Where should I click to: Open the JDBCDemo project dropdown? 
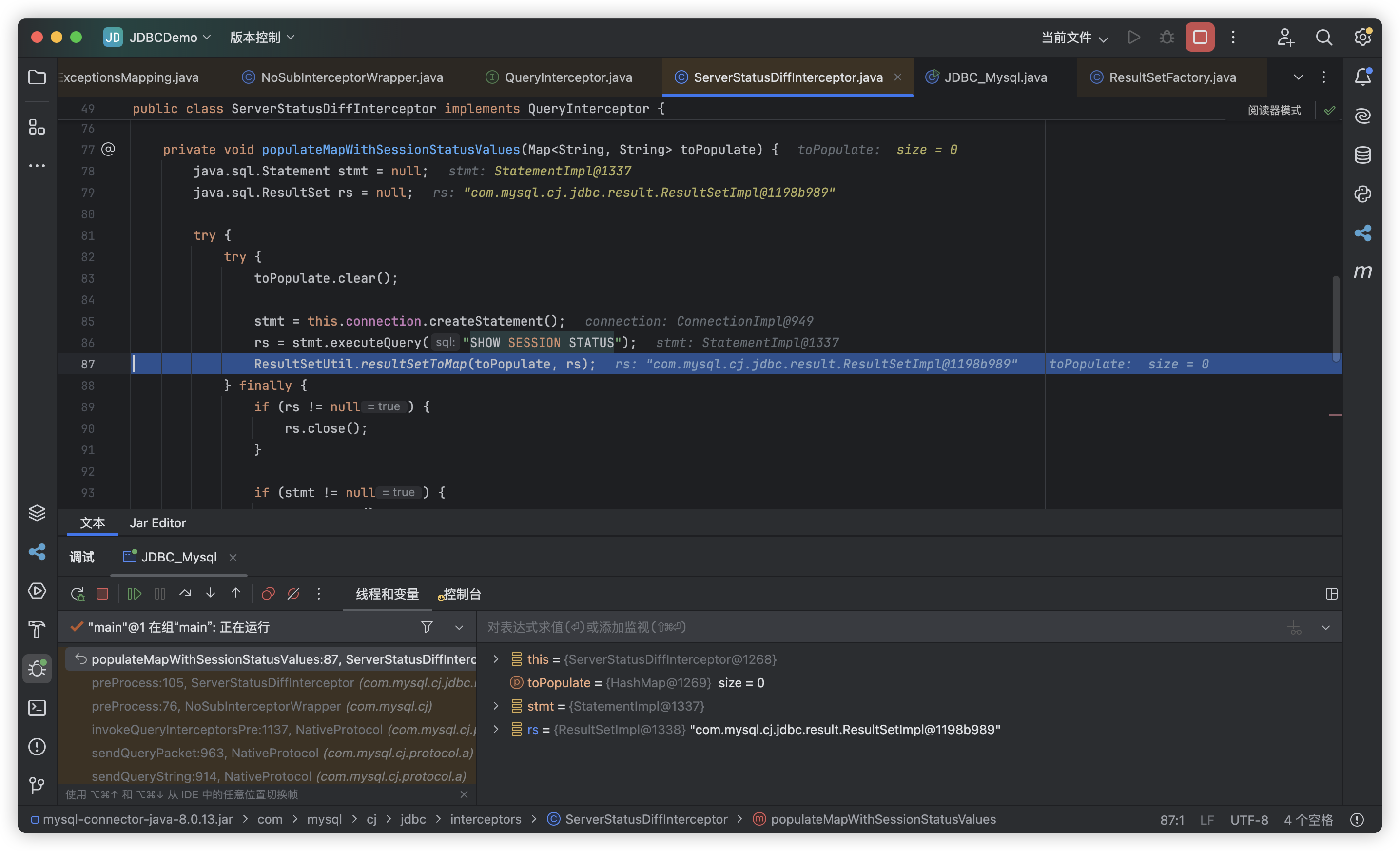pos(158,37)
